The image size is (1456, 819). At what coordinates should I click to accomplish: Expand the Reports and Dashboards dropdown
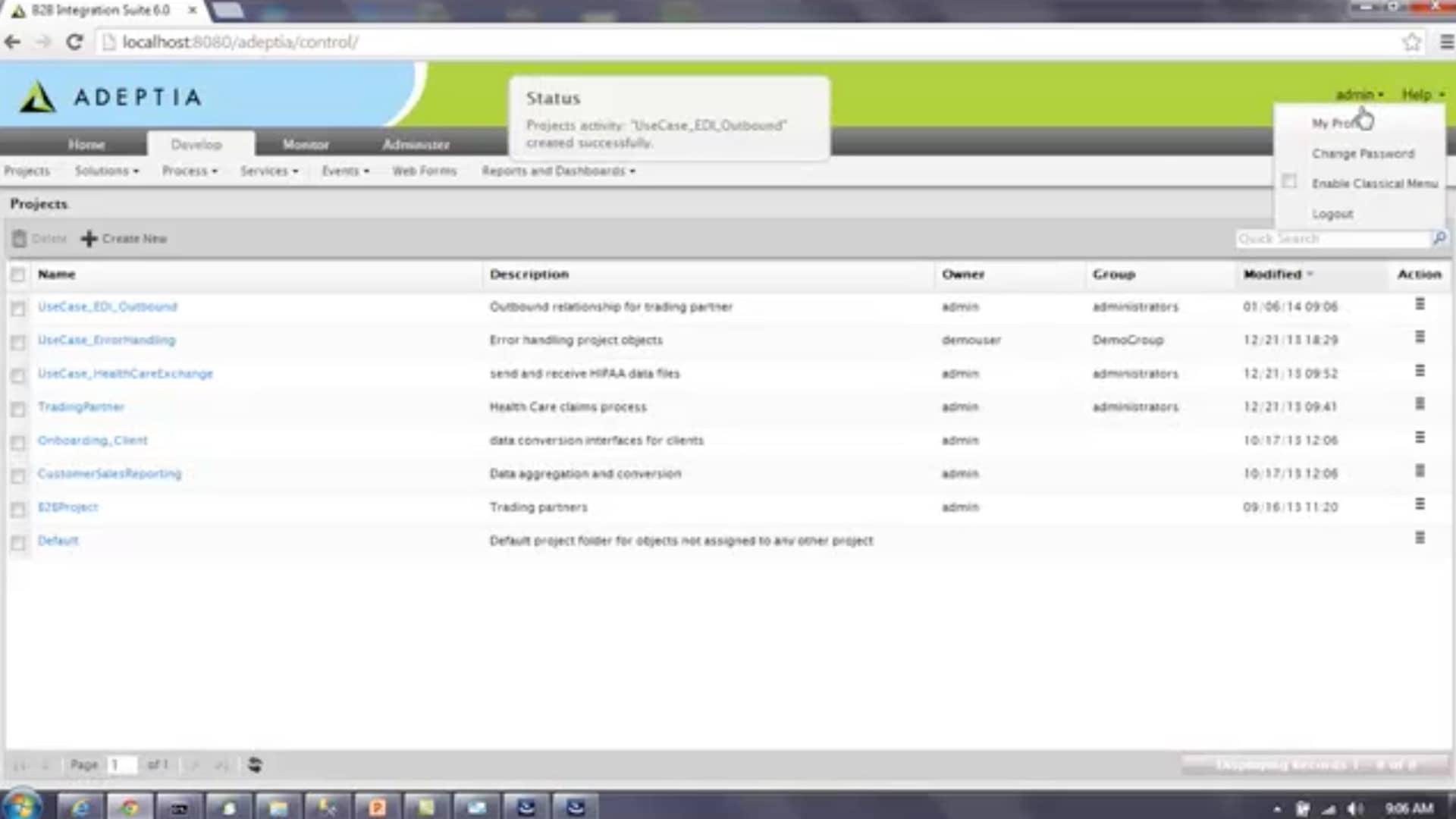558,171
